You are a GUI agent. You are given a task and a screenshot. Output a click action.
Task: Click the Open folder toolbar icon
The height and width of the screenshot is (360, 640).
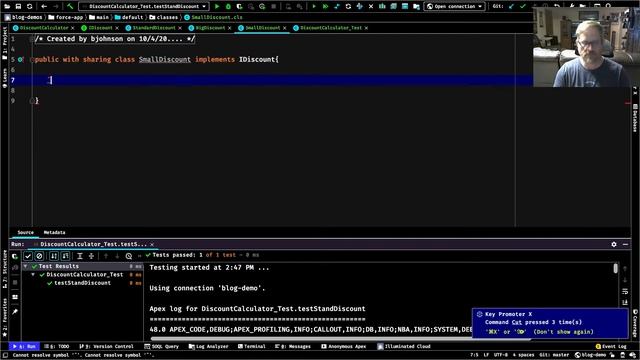pyautogui.click(x=7, y=6)
